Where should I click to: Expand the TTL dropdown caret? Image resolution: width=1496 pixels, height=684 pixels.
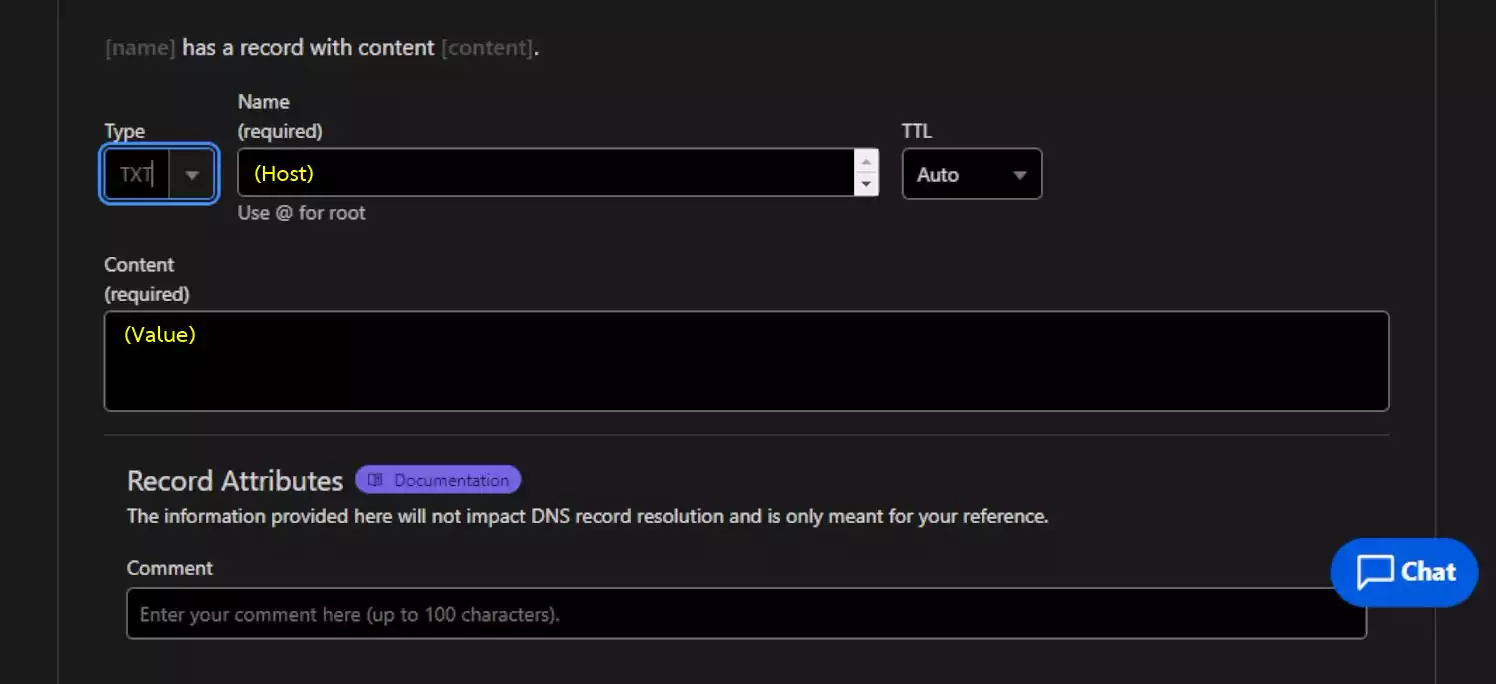click(1020, 175)
